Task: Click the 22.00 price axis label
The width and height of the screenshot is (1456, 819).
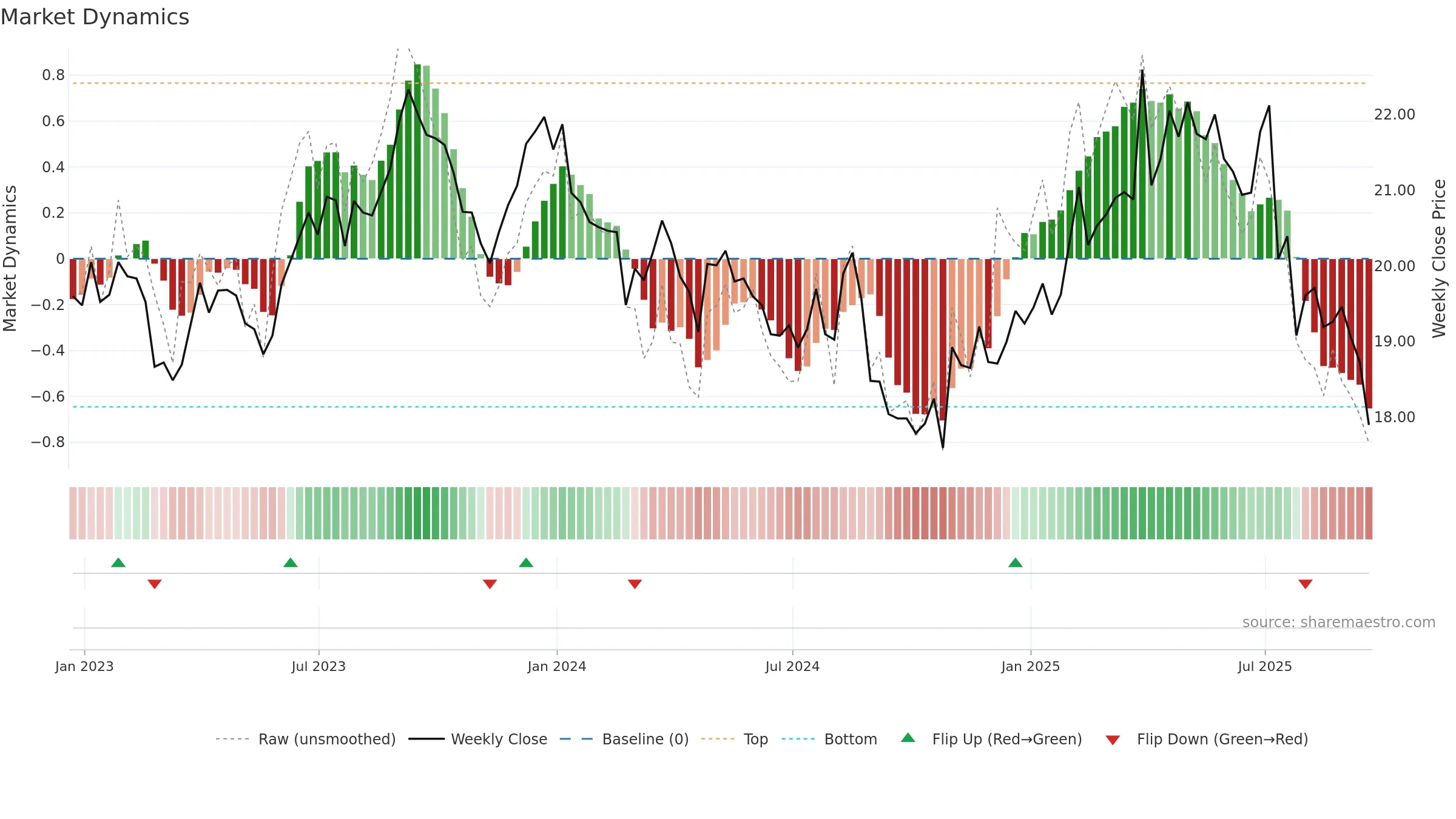Action: 1395,115
